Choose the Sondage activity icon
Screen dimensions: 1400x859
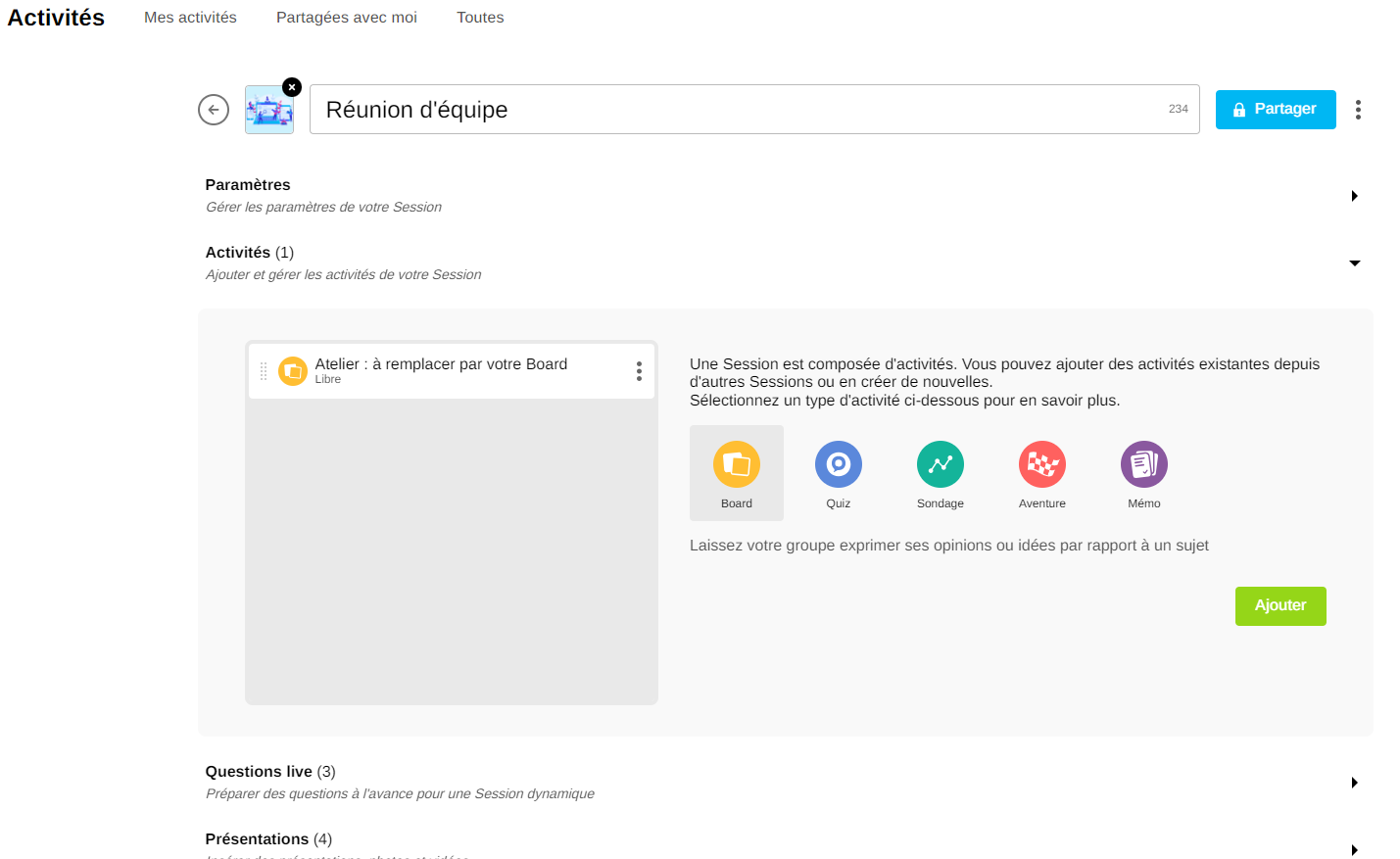point(940,465)
